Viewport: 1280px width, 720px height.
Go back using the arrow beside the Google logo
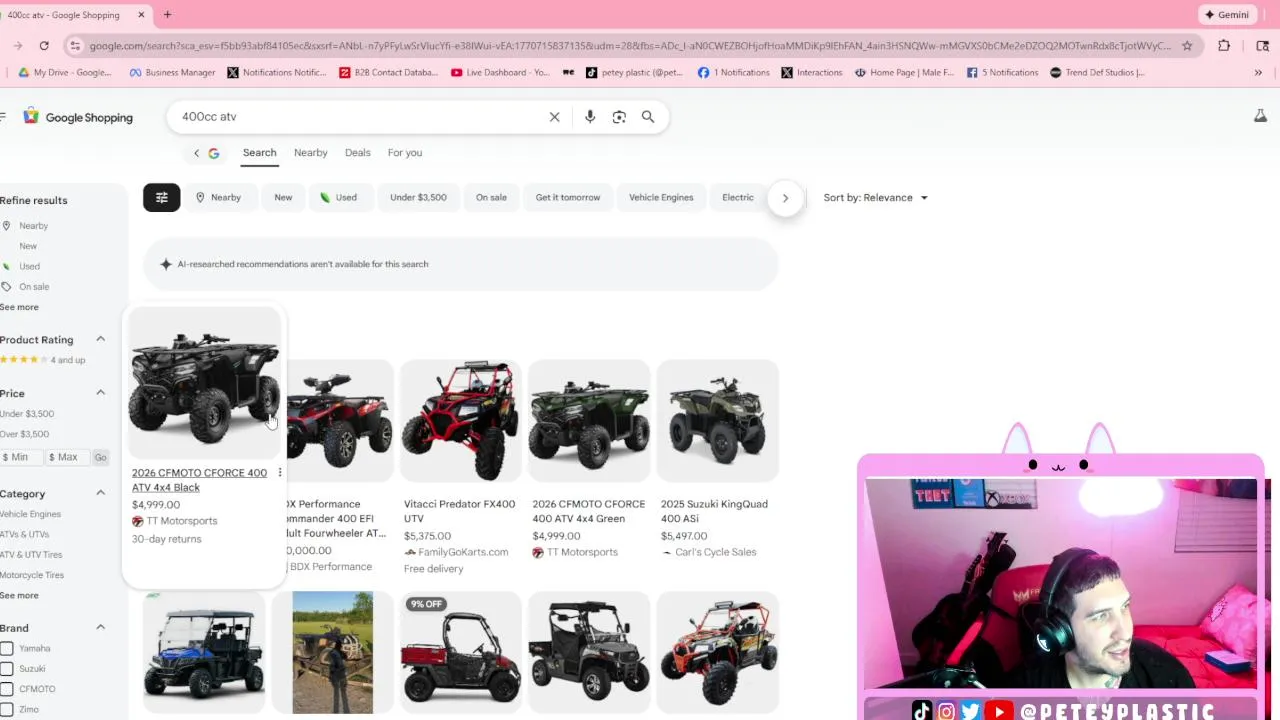(196, 153)
